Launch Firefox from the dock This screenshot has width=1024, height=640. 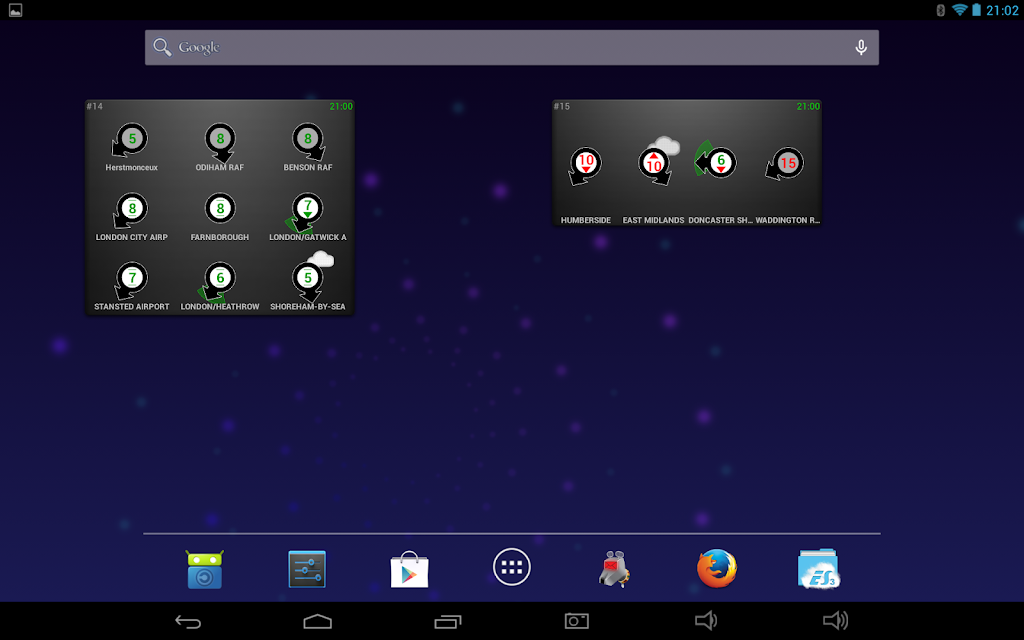[x=716, y=568]
